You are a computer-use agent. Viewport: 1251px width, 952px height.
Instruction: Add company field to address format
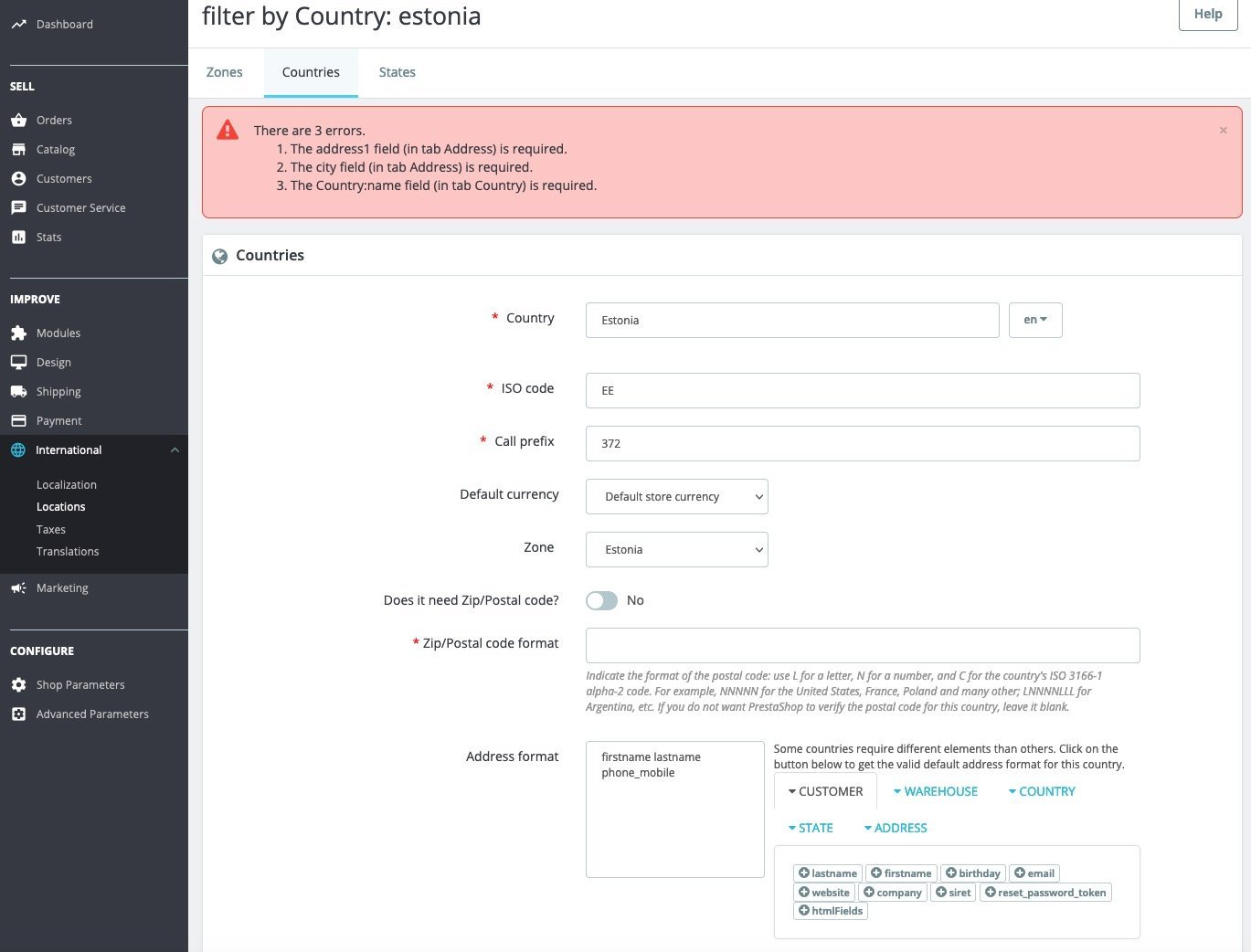(x=893, y=893)
